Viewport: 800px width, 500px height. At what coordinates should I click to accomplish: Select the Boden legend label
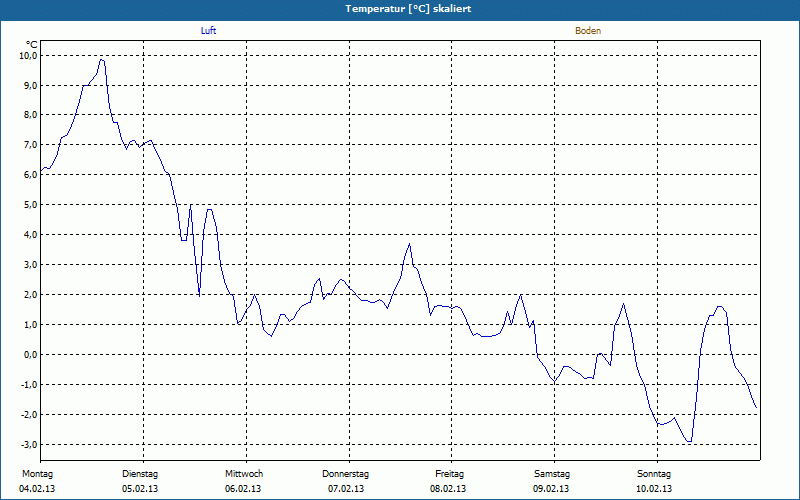588,31
